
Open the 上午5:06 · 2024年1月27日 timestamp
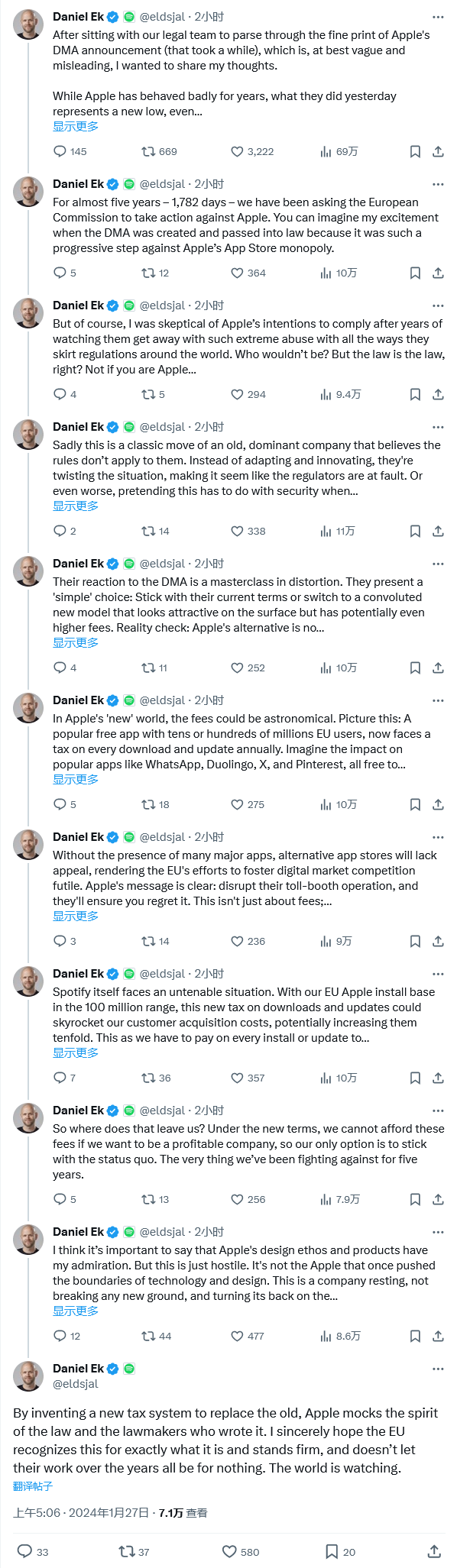pos(81,1512)
